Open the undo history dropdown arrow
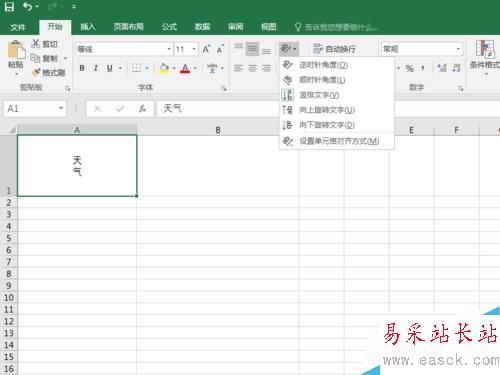Viewport: 500px width, 375px height. (x=37, y=7)
